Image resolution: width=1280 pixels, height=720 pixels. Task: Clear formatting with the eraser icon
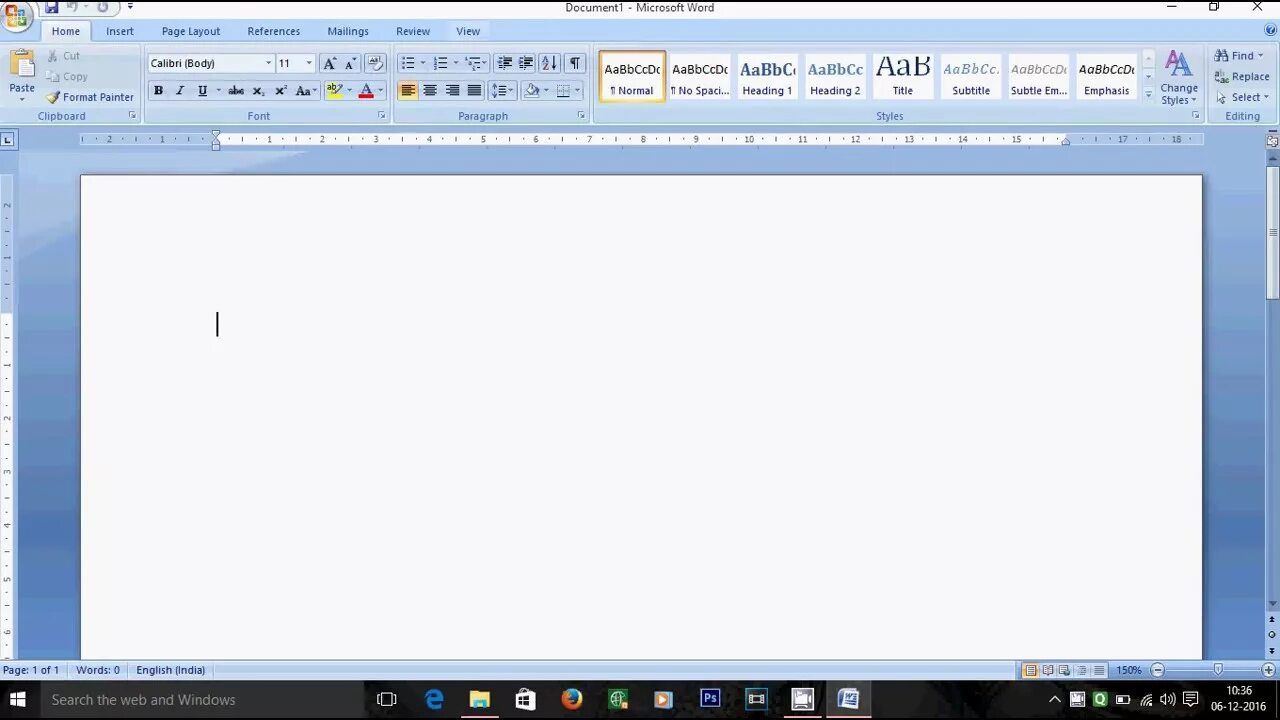(375, 63)
